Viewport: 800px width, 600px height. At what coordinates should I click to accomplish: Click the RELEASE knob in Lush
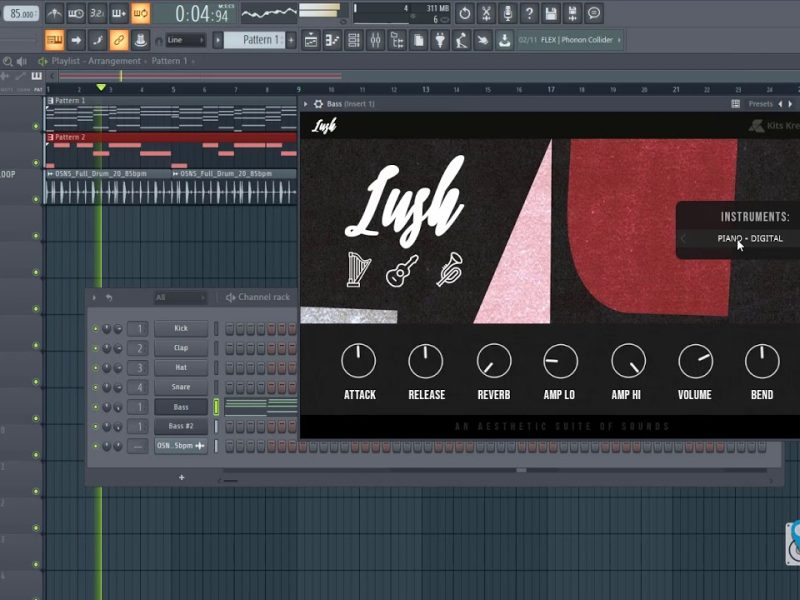tap(426, 361)
